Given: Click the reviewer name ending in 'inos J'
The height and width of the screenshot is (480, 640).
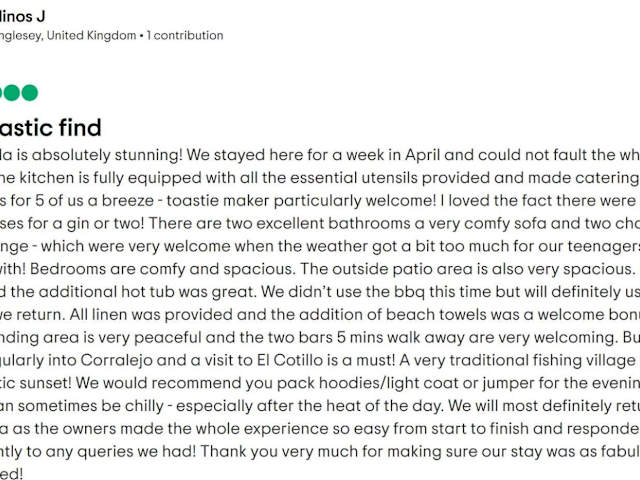Looking at the screenshot, I should pos(22,16).
